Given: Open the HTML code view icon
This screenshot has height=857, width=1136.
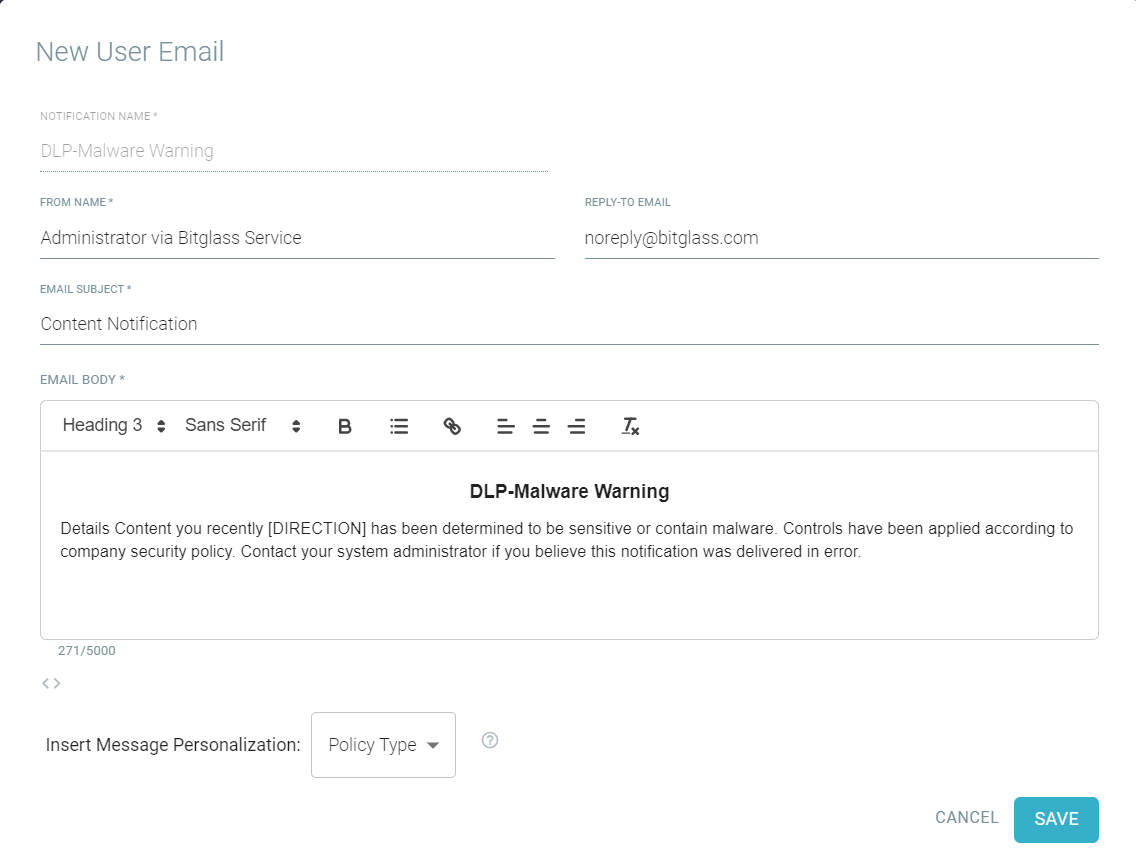Looking at the screenshot, I should click(50, 683).
